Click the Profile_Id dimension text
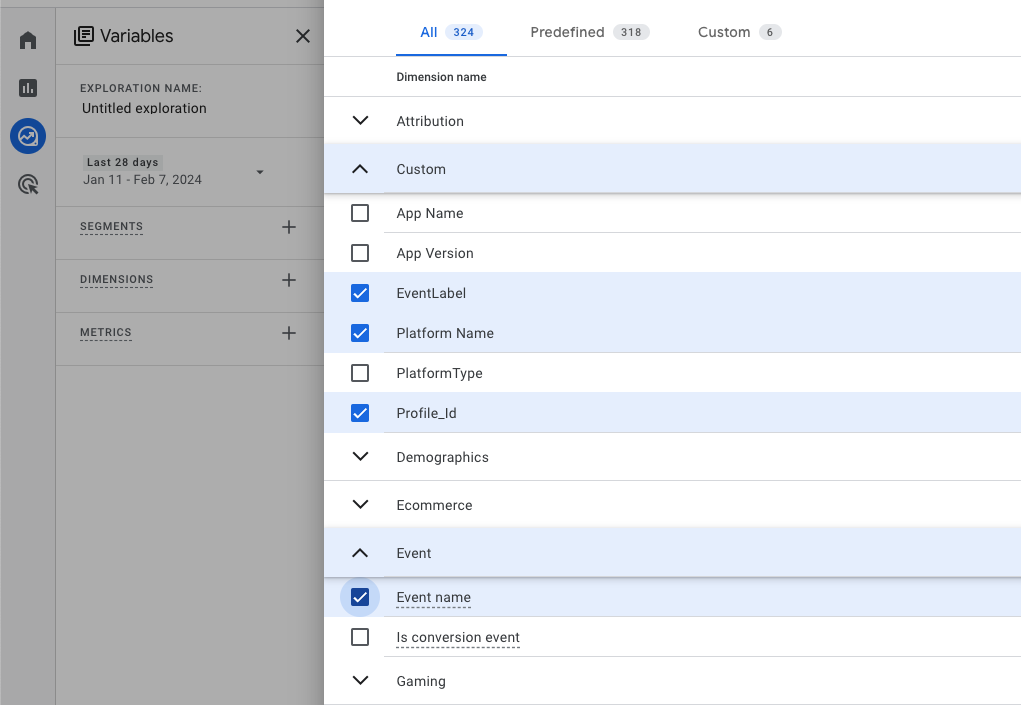Viewport: 1021px width, 705px height. [x=427, y=413]
